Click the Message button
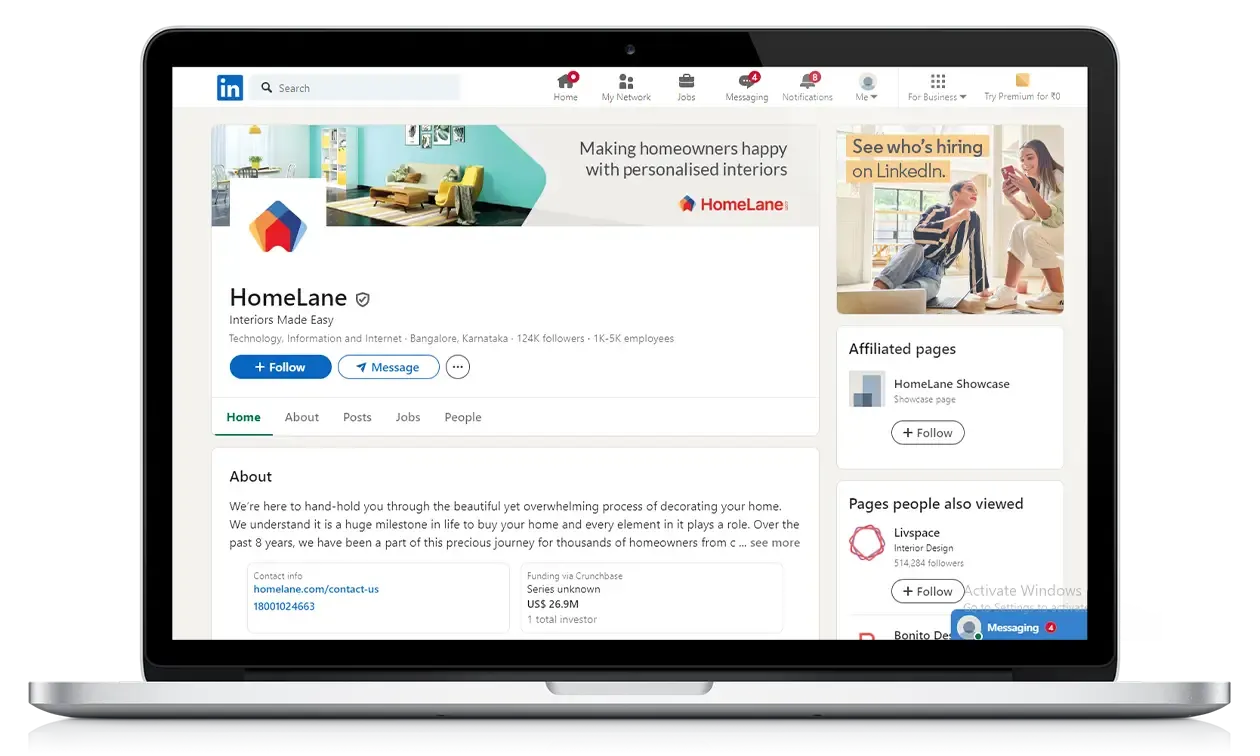Screen dimensions: 1260x756 (388, 367)
